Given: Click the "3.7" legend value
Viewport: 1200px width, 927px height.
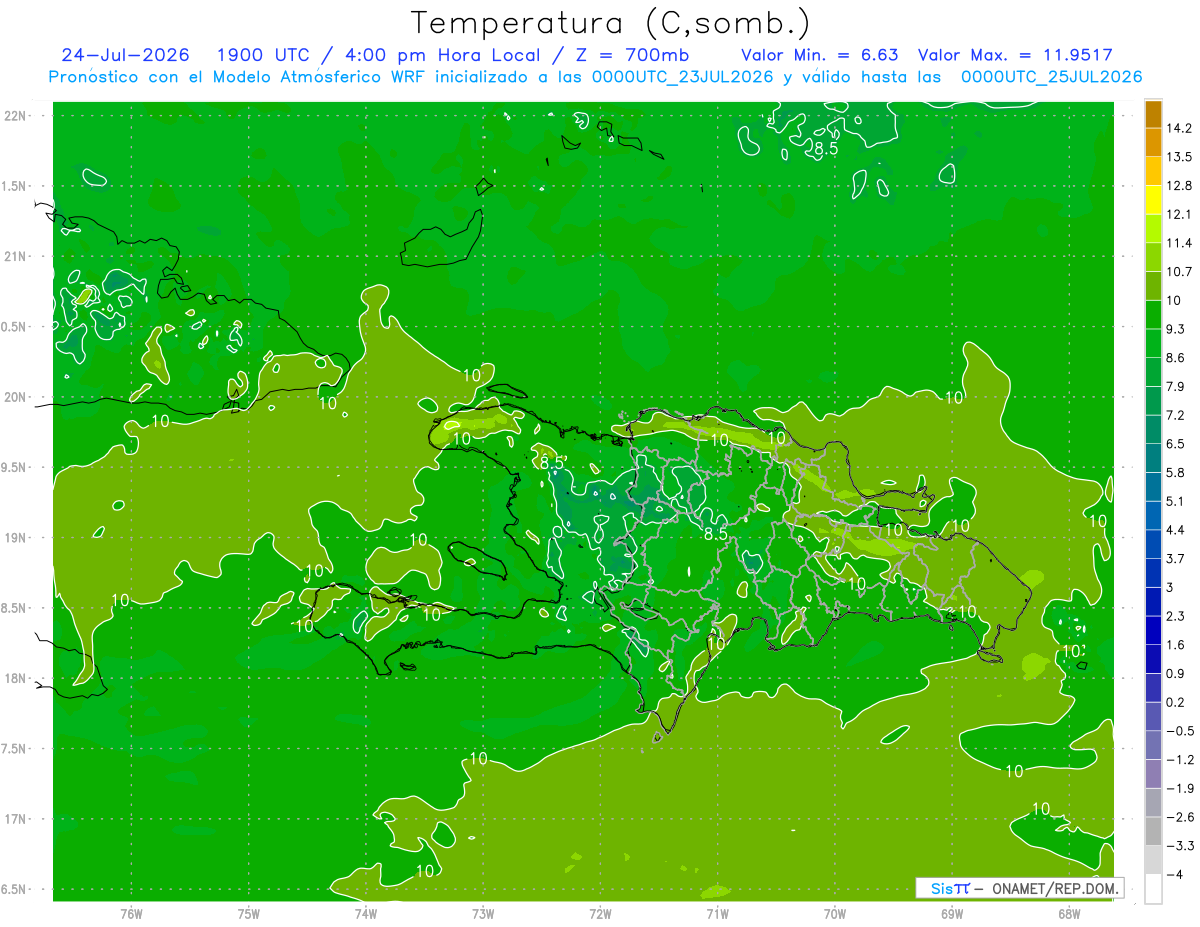Looking at the screenshot, I should 1177,558.
